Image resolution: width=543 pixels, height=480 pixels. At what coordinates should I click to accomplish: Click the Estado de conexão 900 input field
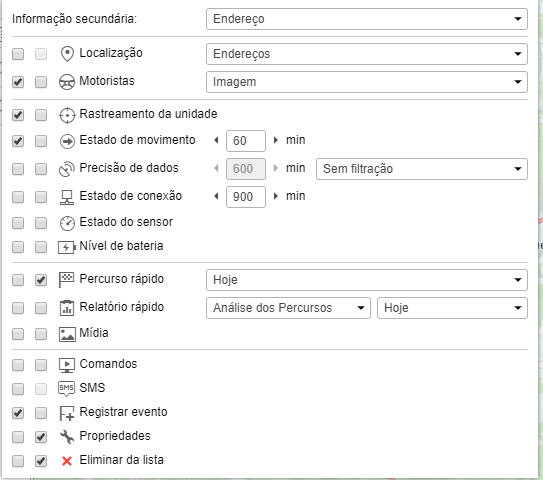click(246, 197)
